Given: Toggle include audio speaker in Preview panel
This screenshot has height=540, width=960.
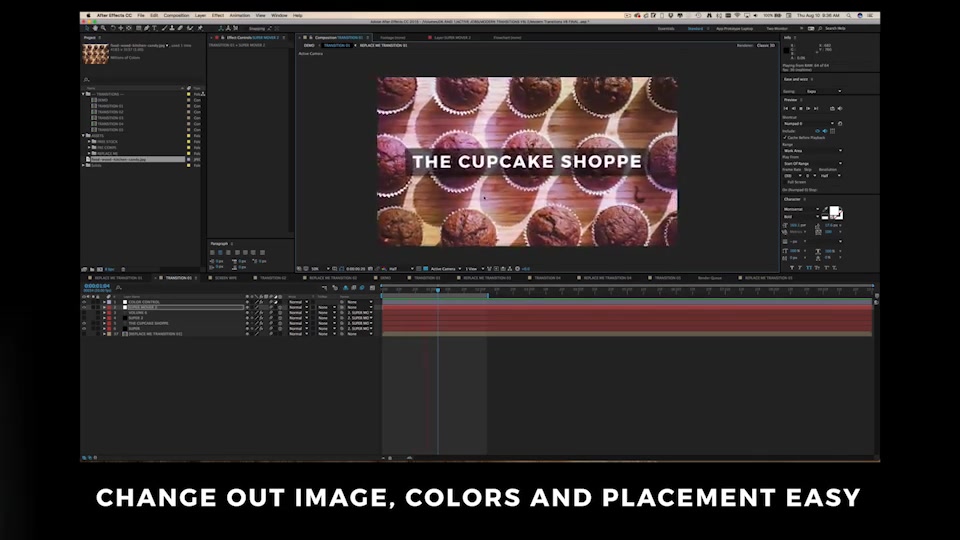Looking at the screenshot, I should coord(825,131).
